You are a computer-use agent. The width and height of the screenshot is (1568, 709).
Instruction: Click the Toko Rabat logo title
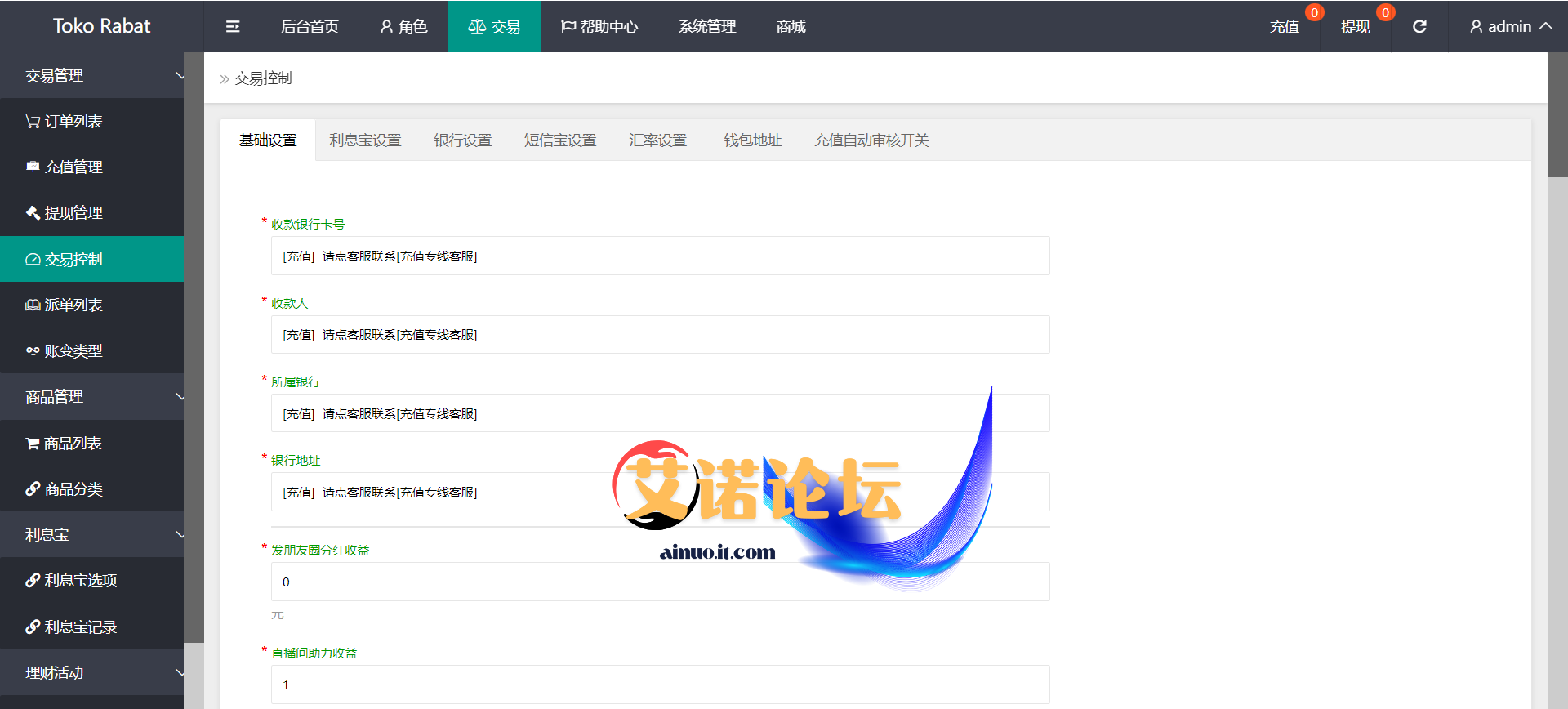101,26
